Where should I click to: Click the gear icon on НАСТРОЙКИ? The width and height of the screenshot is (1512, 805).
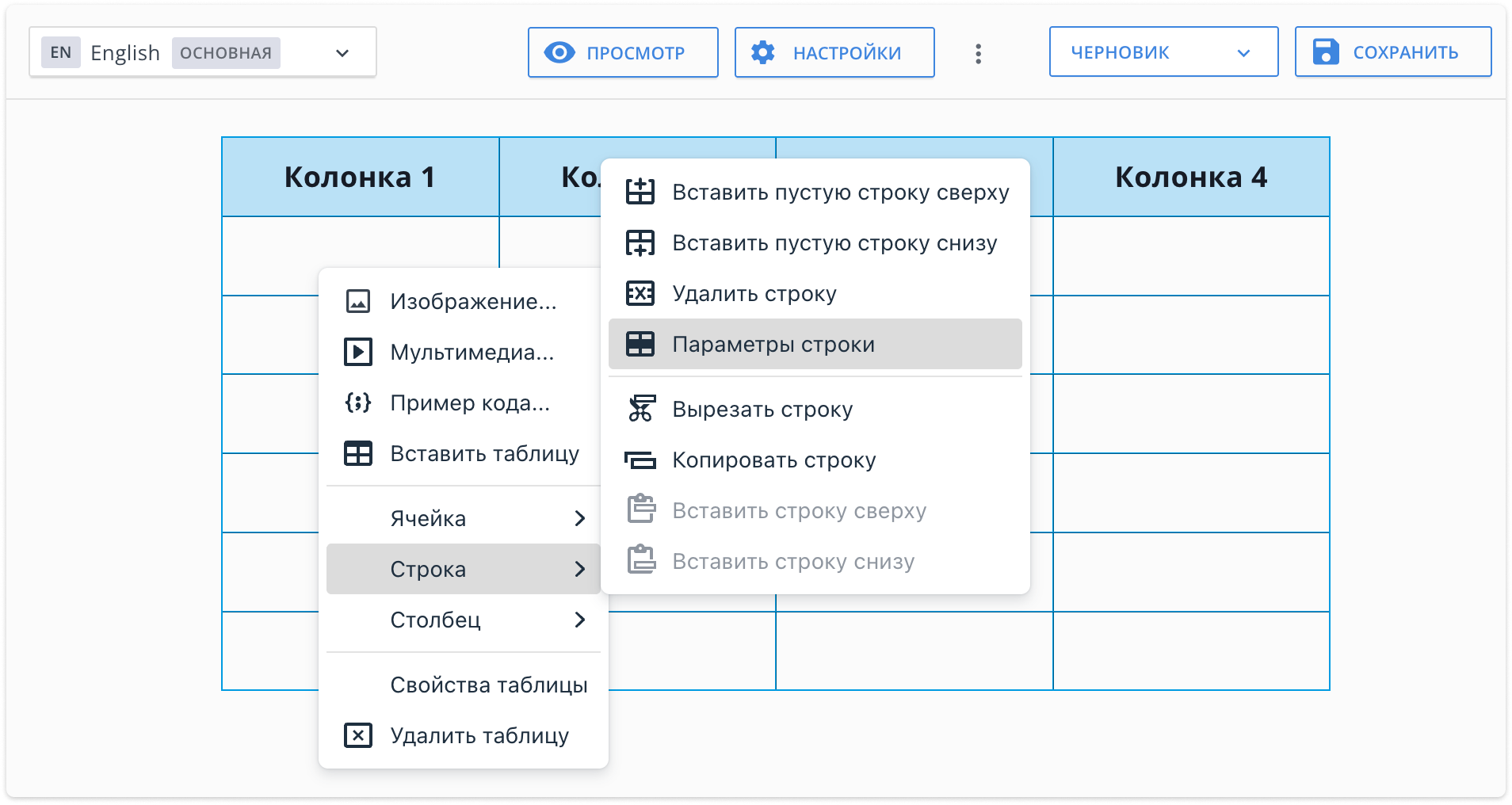[x=763, y=52]
